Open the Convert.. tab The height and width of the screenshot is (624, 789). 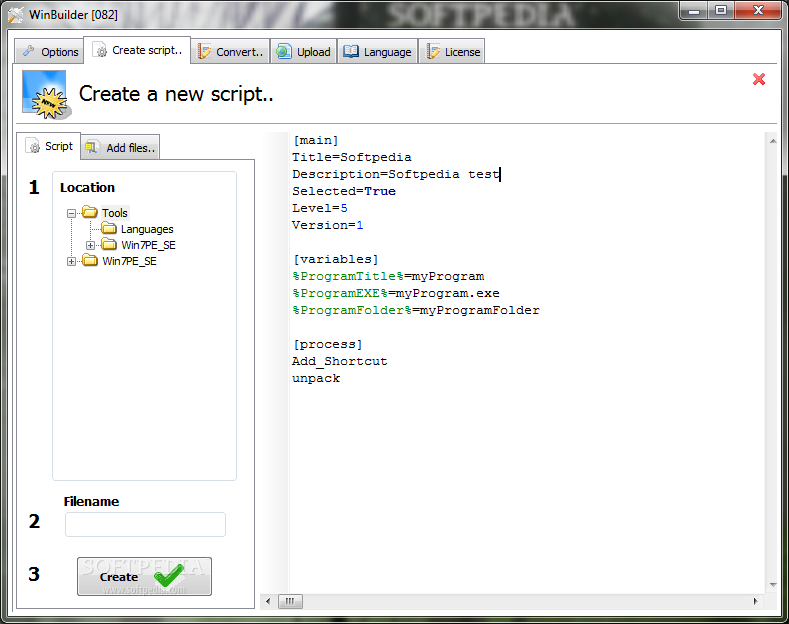[x=230, y=51]
